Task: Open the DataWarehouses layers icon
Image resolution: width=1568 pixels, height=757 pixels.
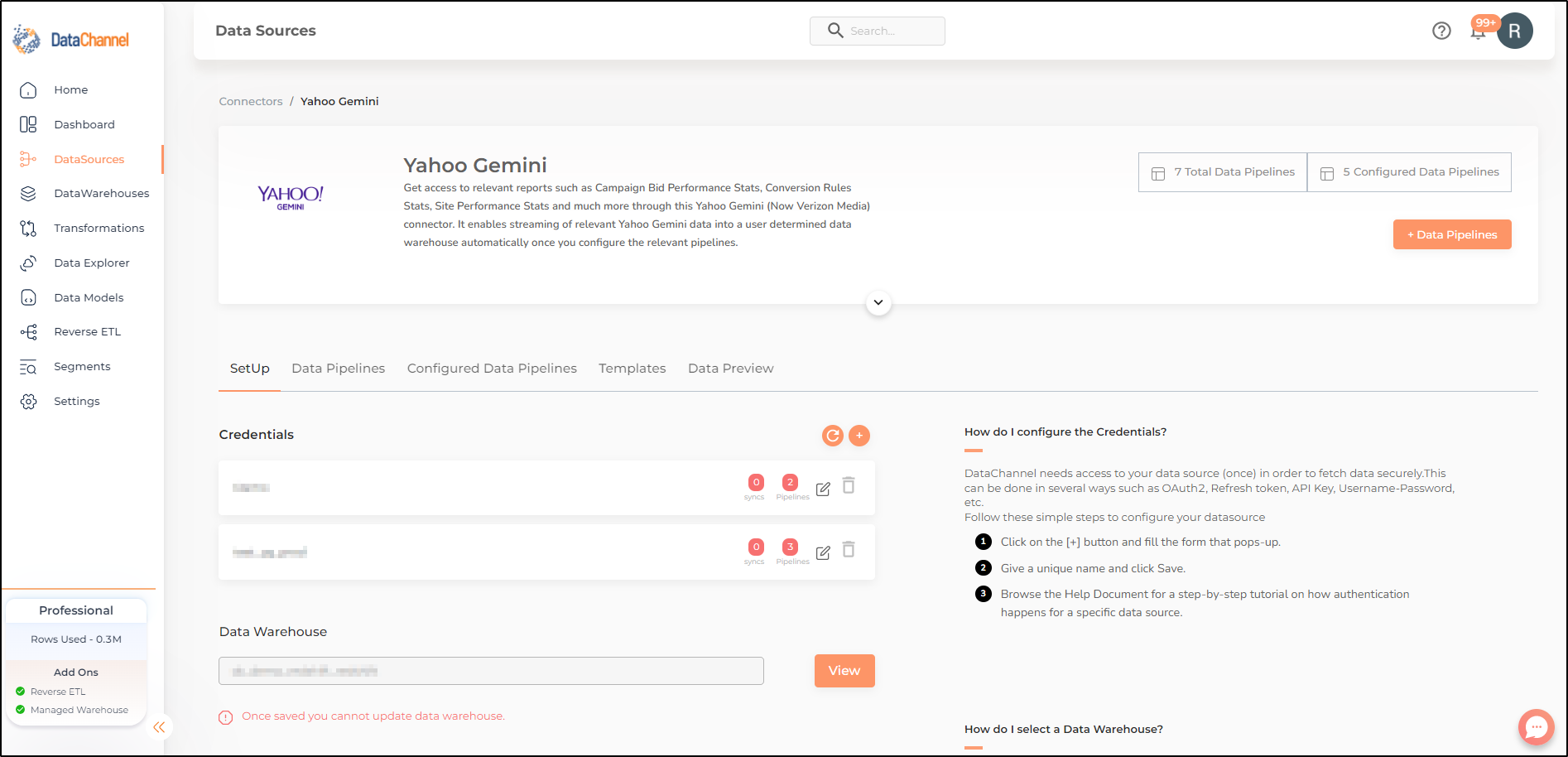Action: click(x=28, y=193)
